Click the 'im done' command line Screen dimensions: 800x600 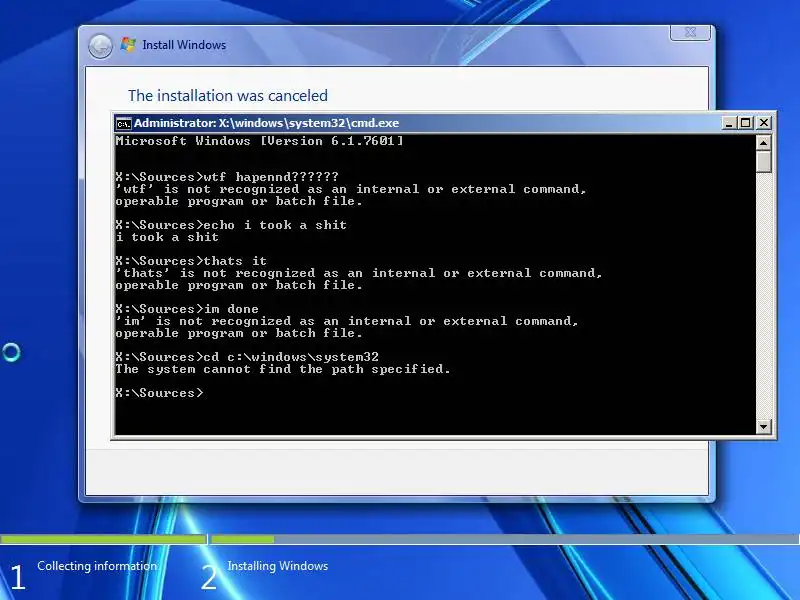[x=187, y=309]
